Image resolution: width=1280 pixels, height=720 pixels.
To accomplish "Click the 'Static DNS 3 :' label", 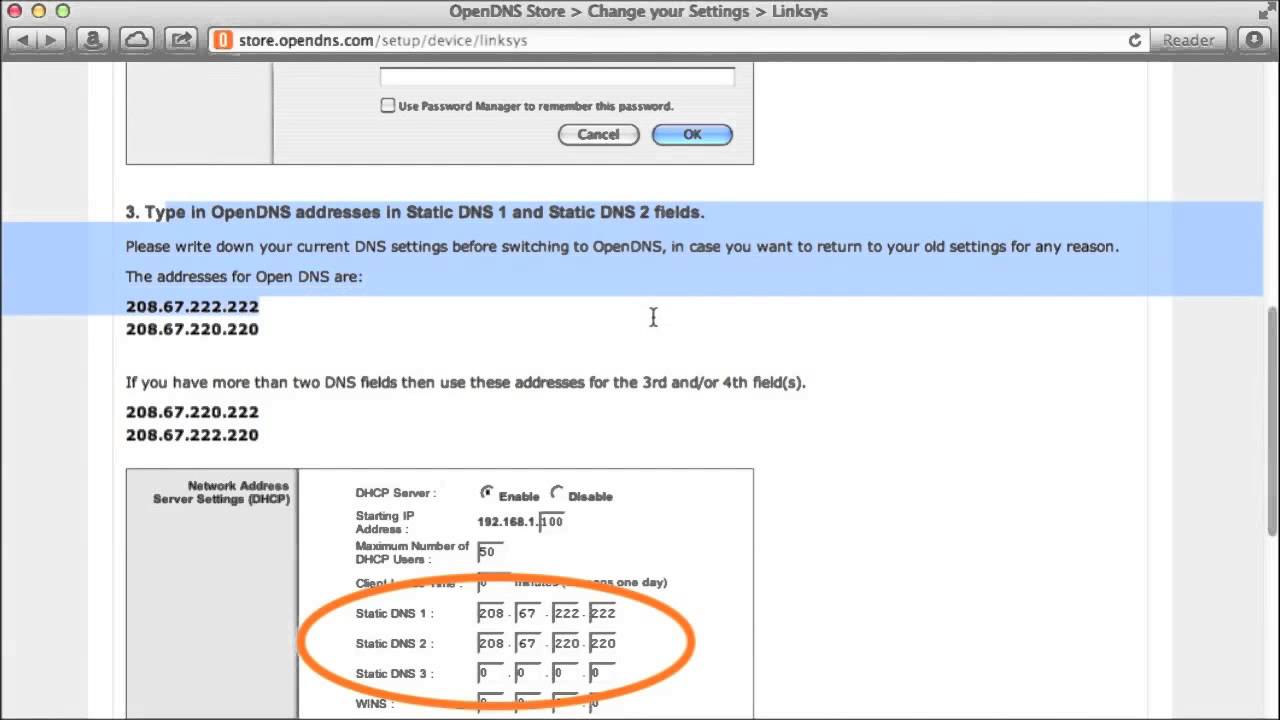I will pos(395,673).
